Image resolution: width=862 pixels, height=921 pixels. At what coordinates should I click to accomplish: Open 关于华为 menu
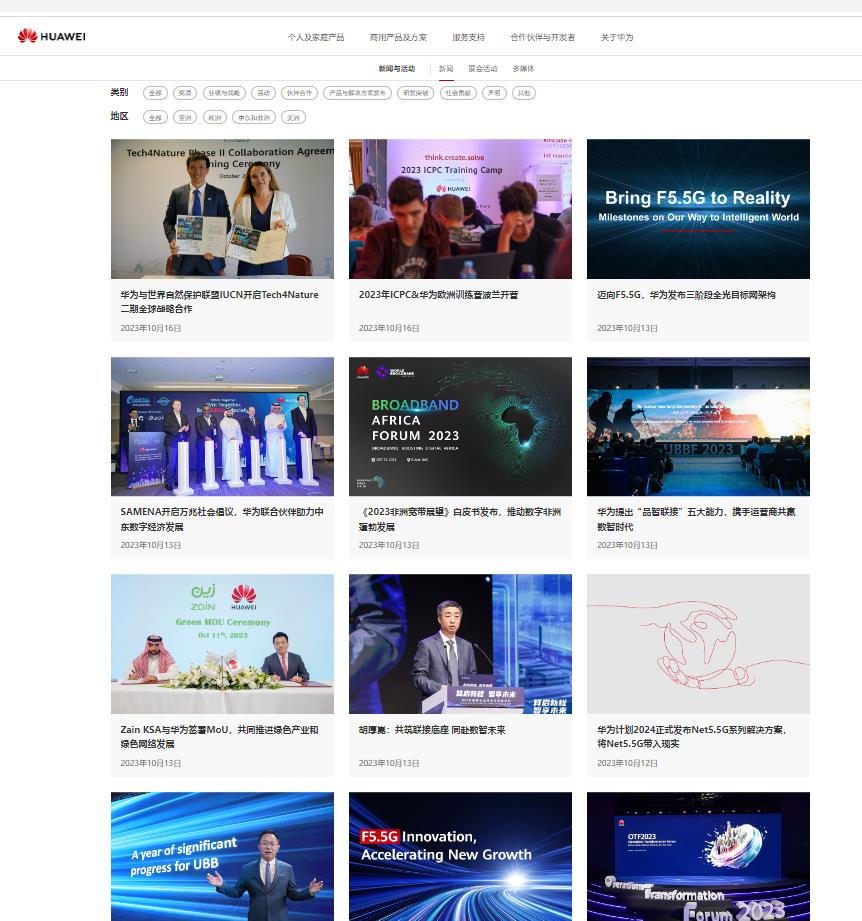coord(617,37)
